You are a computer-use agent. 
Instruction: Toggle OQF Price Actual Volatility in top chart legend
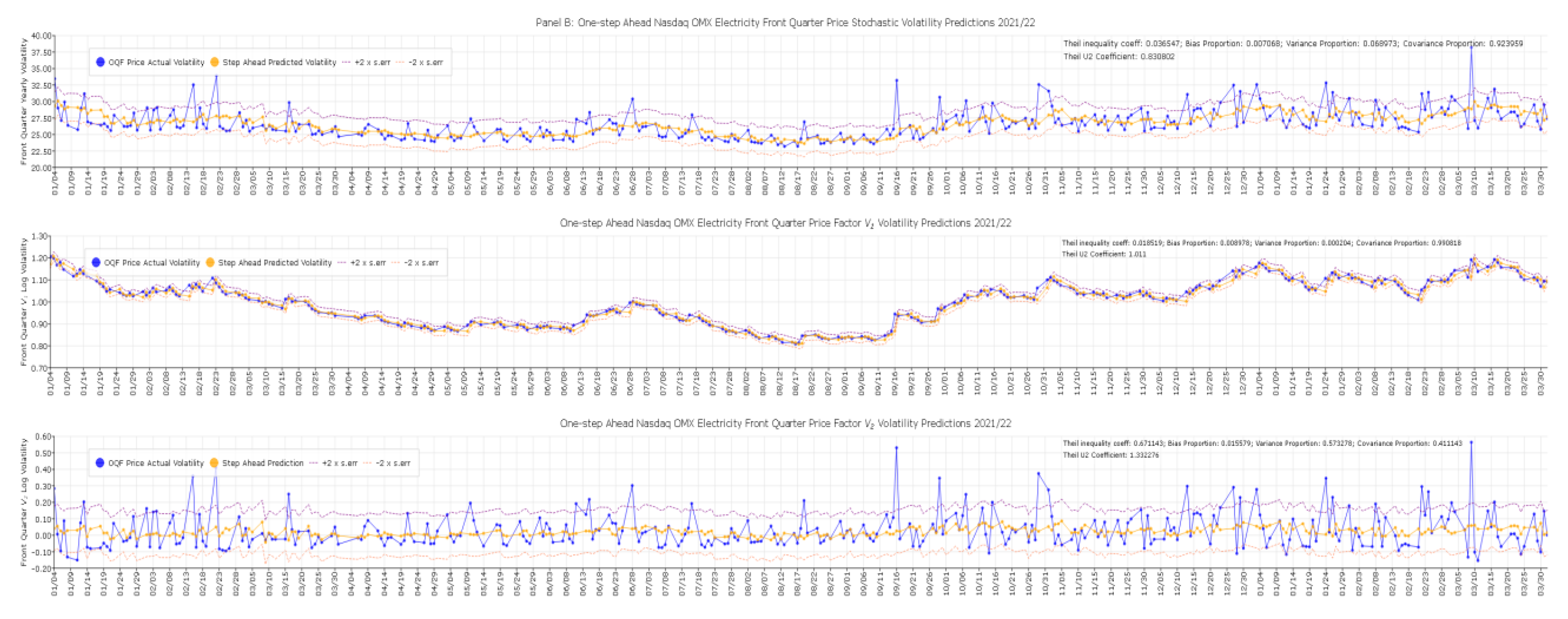tap(156, 62)
